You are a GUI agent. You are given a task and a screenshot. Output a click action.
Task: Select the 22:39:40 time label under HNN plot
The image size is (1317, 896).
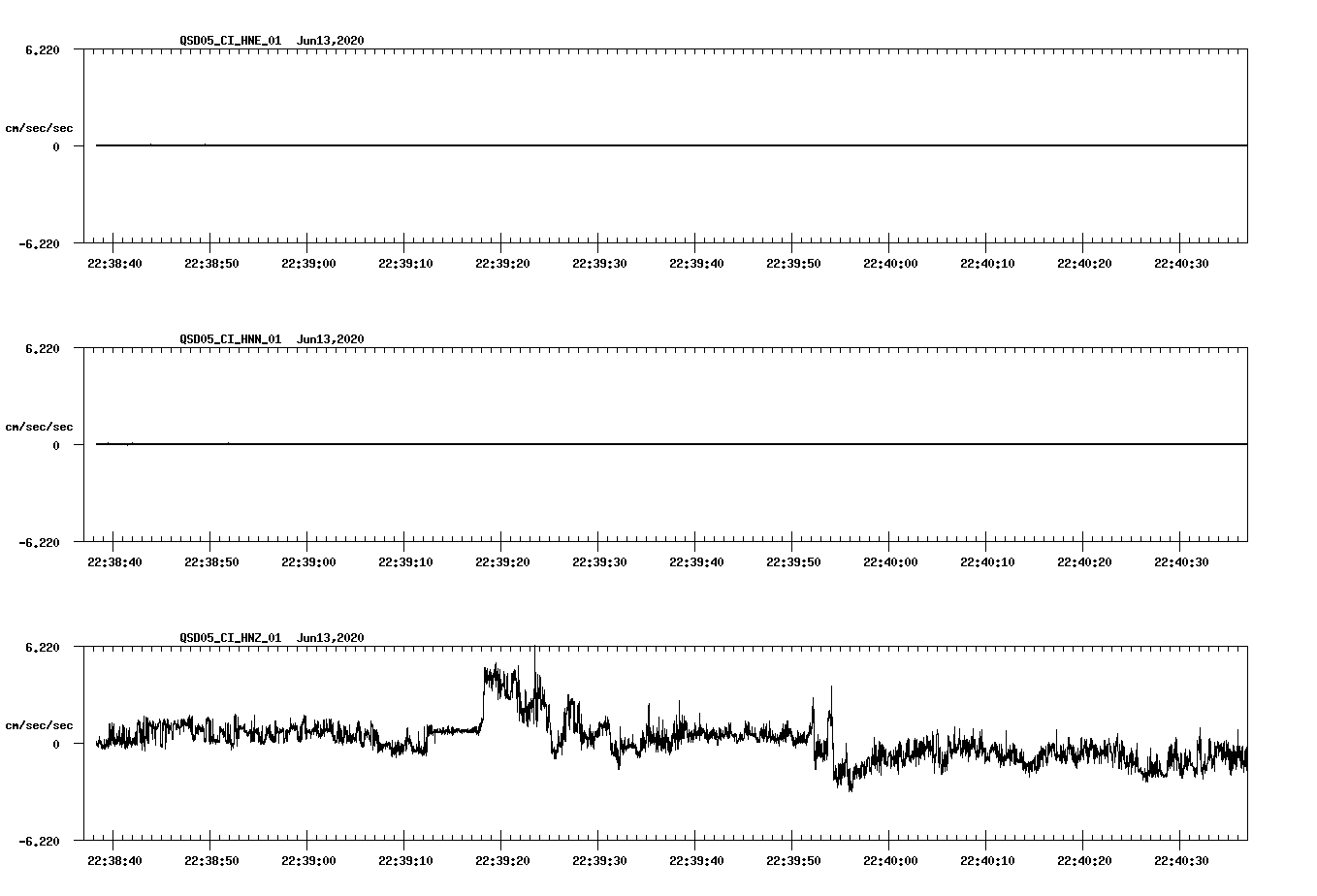[x=696, y=562]
